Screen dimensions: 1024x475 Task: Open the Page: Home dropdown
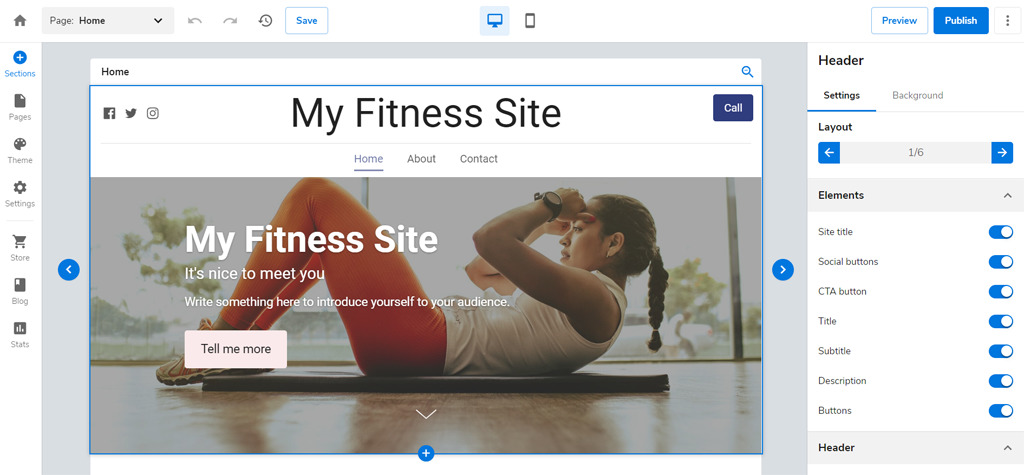(x=108, y=20)
